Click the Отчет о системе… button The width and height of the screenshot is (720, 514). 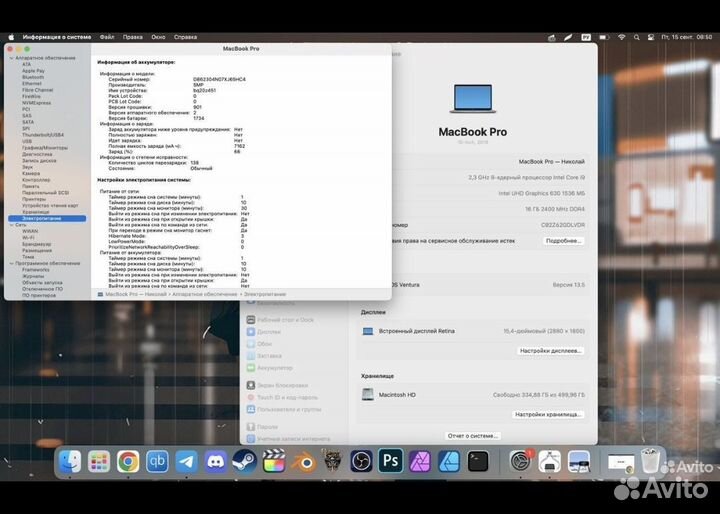coord(473,436)
